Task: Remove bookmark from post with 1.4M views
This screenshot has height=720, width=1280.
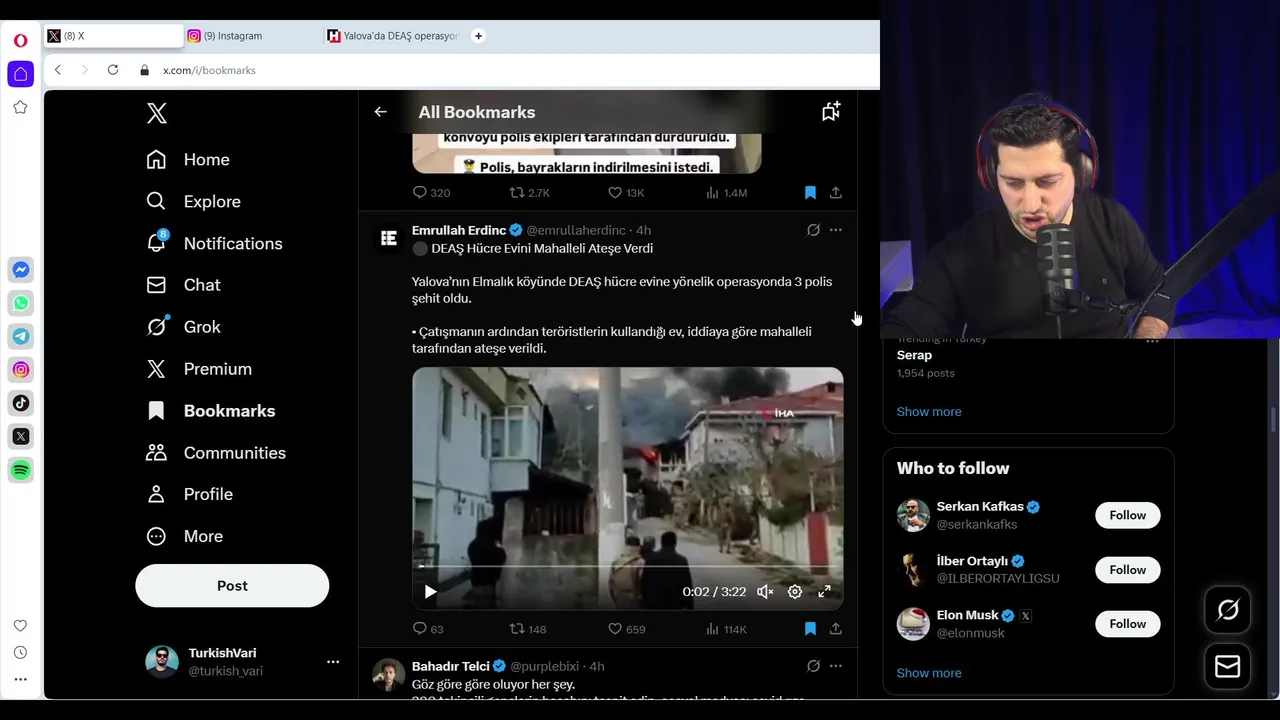Action: click(810, 193)
